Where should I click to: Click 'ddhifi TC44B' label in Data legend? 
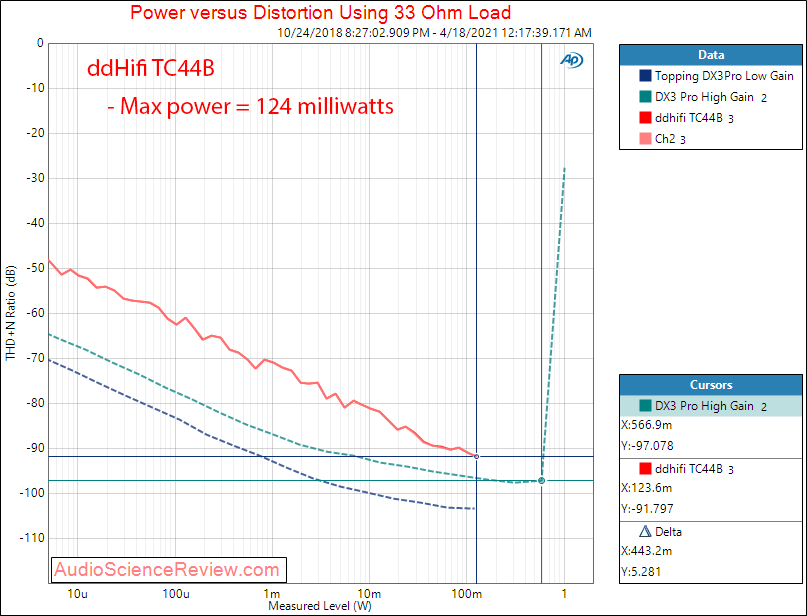(x=689, y=118)
